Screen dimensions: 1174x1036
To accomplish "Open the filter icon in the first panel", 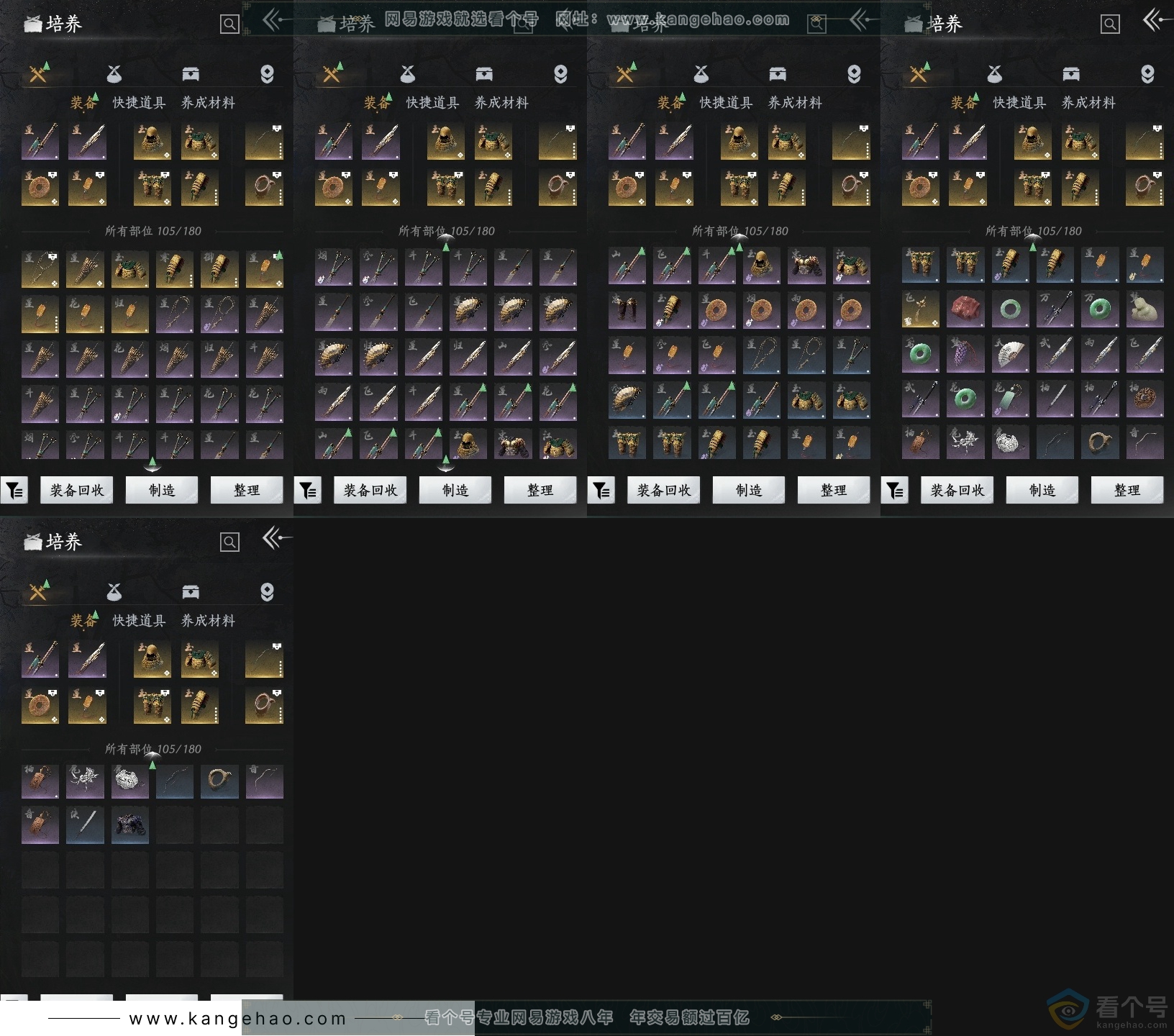I will [x=14, y=490].
